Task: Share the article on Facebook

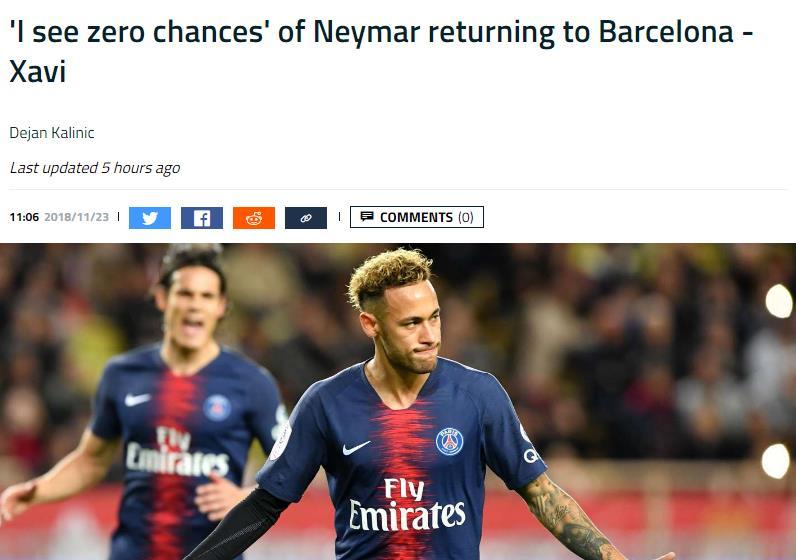Action: point(202,218)
